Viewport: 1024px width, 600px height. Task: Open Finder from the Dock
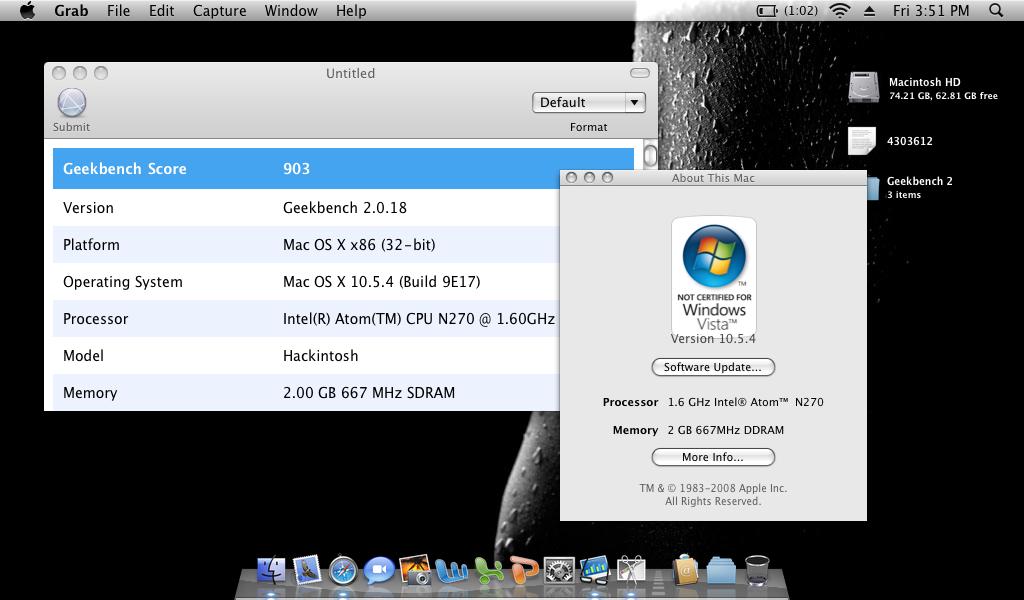(270, 570)
